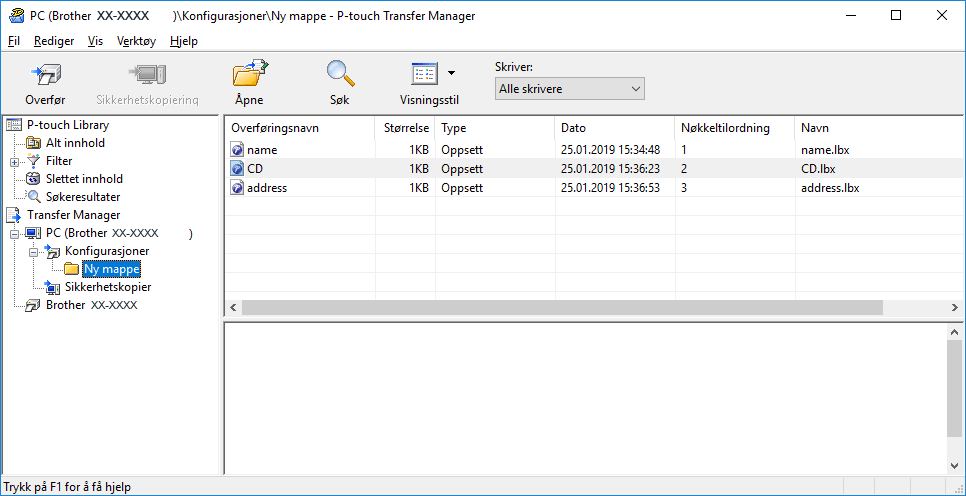Viewport: 966px width, 496px height.
Task: Open the Skriver combo box
Action: click(569, 89)
